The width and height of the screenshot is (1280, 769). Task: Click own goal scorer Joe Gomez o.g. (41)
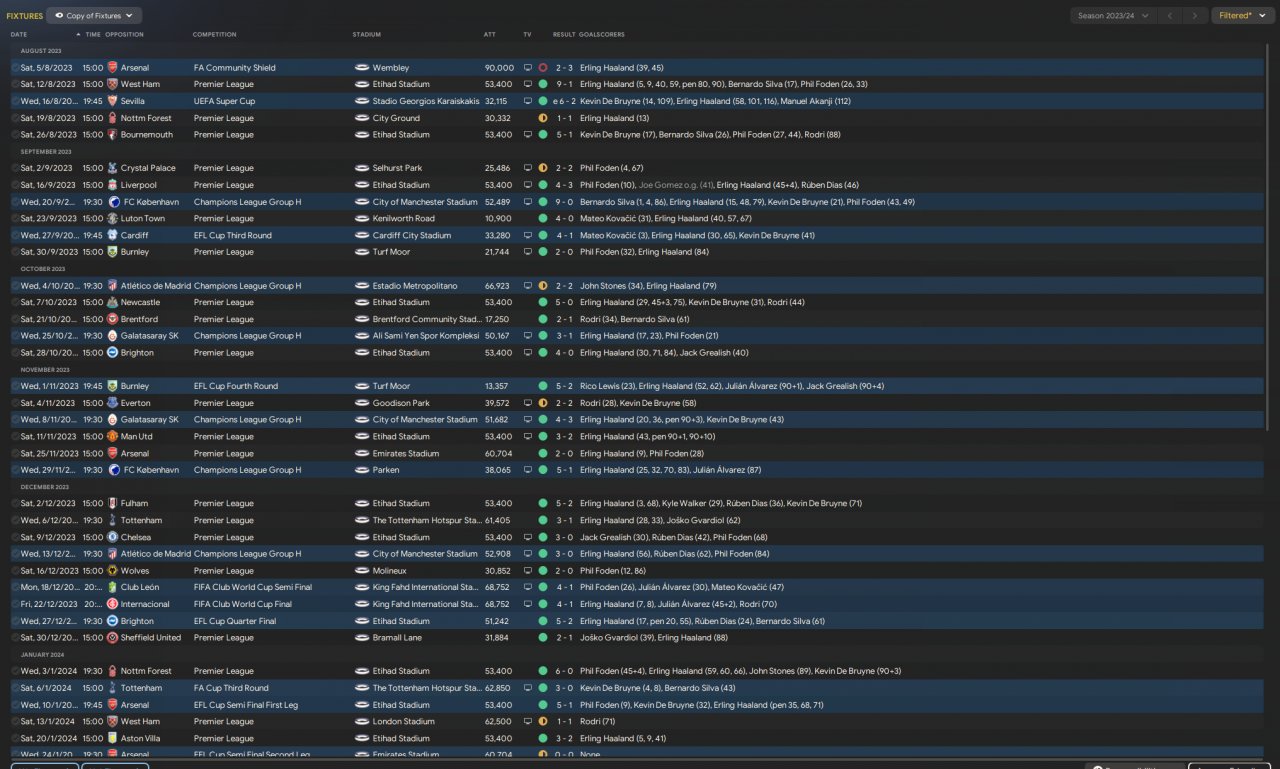pos(676,185)
